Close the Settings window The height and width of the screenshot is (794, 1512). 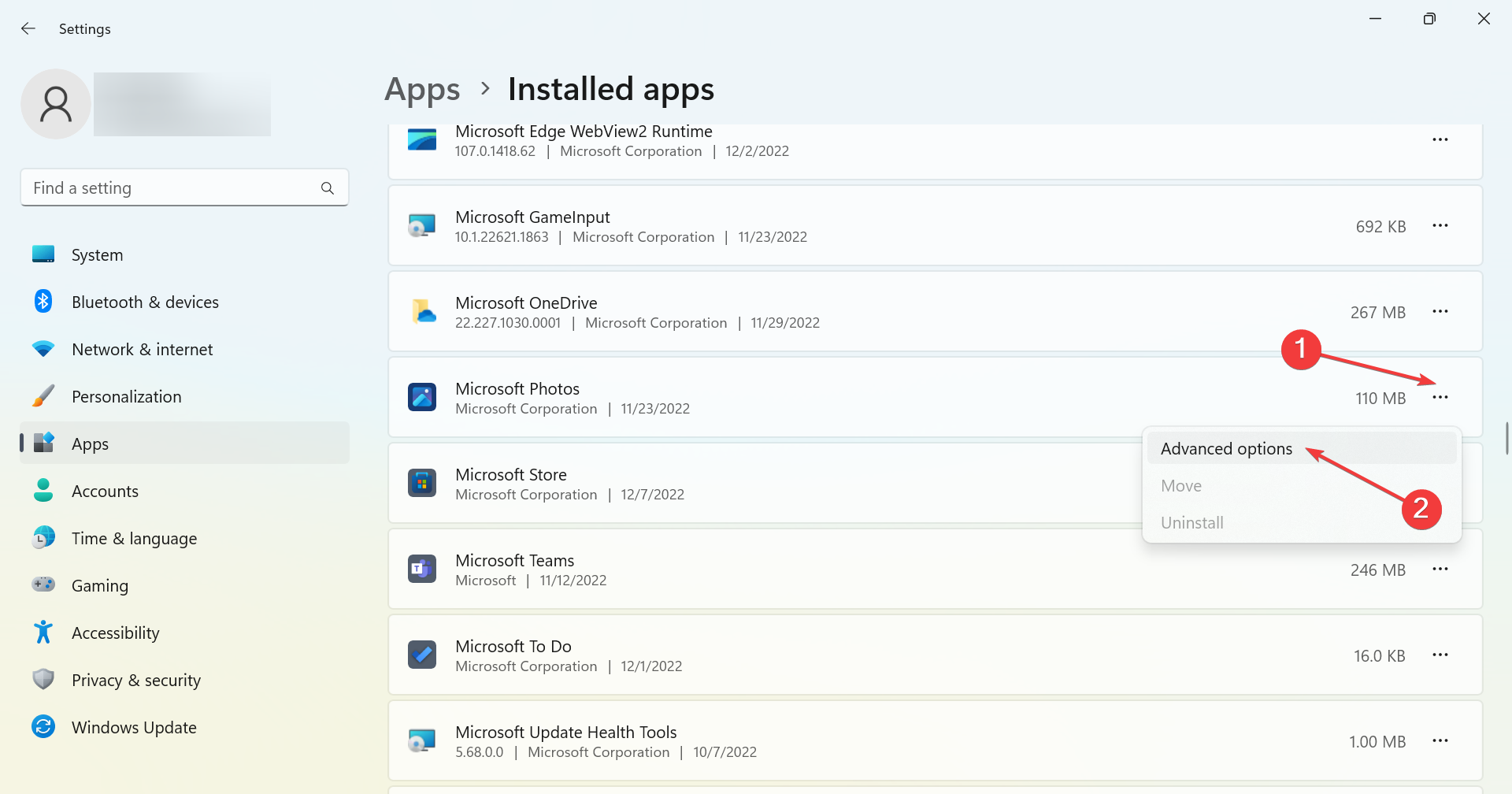pyautogui.click(x=1484, y=19)
